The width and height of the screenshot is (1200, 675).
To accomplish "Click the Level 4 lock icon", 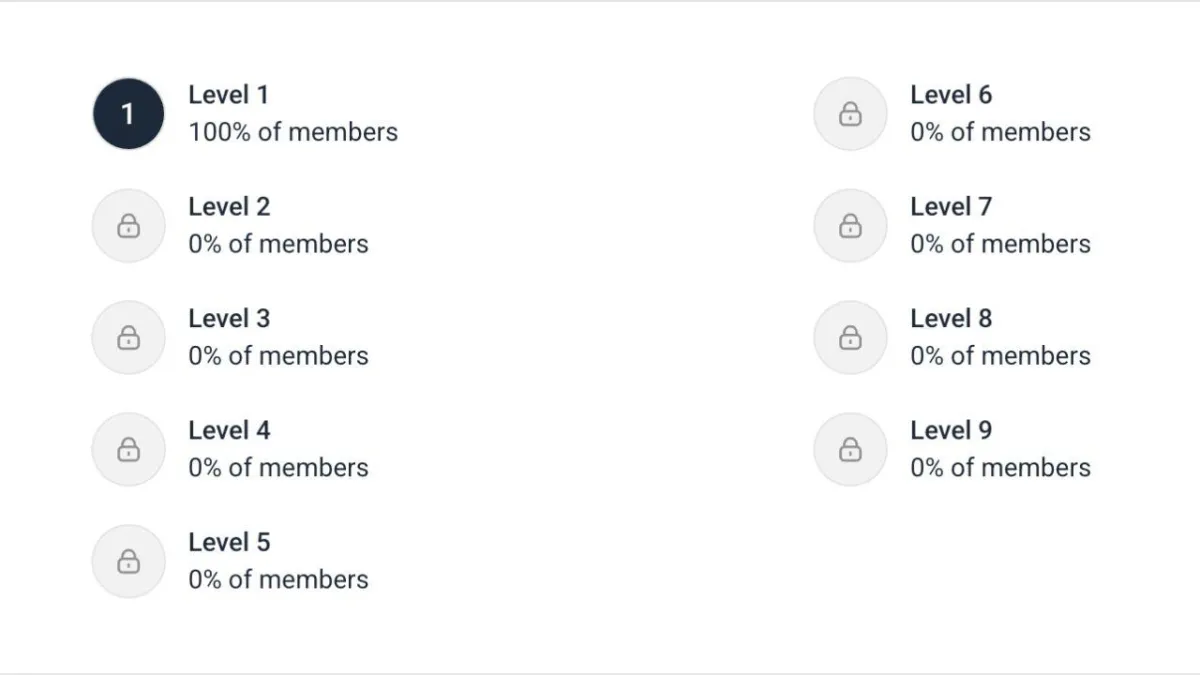I will point(128,450).
